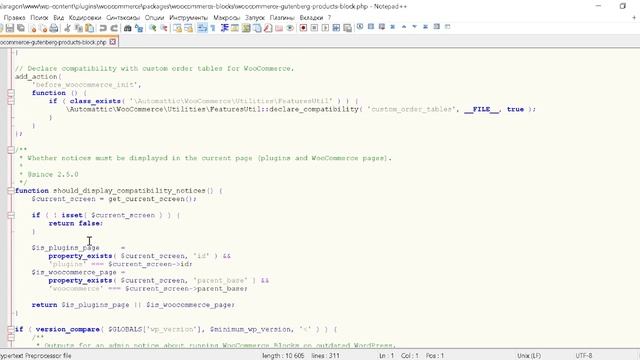Open the Document Map panel
This screenshot has width=640, height=360.
(246, 28)
